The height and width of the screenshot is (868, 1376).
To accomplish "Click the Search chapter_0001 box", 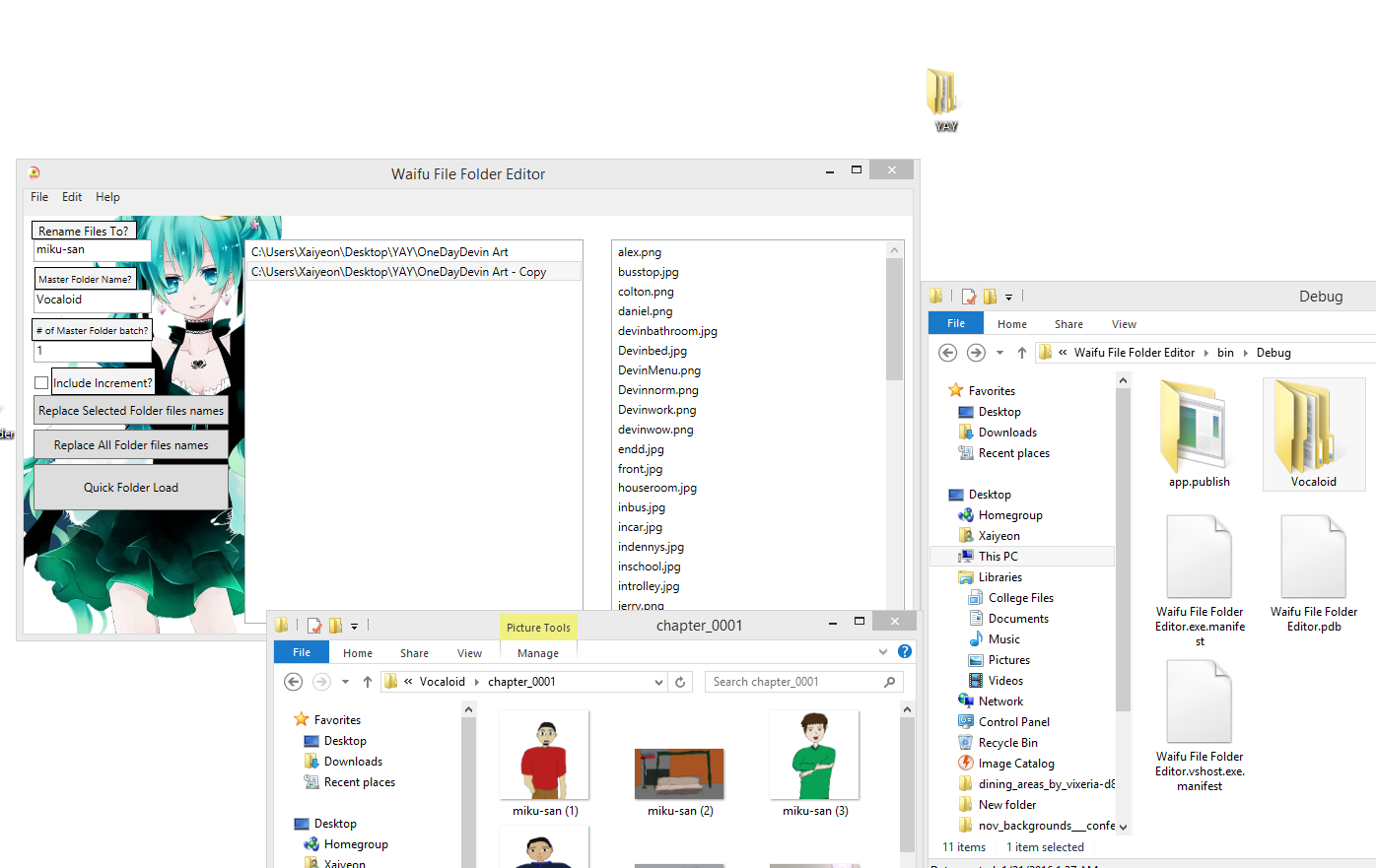I will point(803,682).
